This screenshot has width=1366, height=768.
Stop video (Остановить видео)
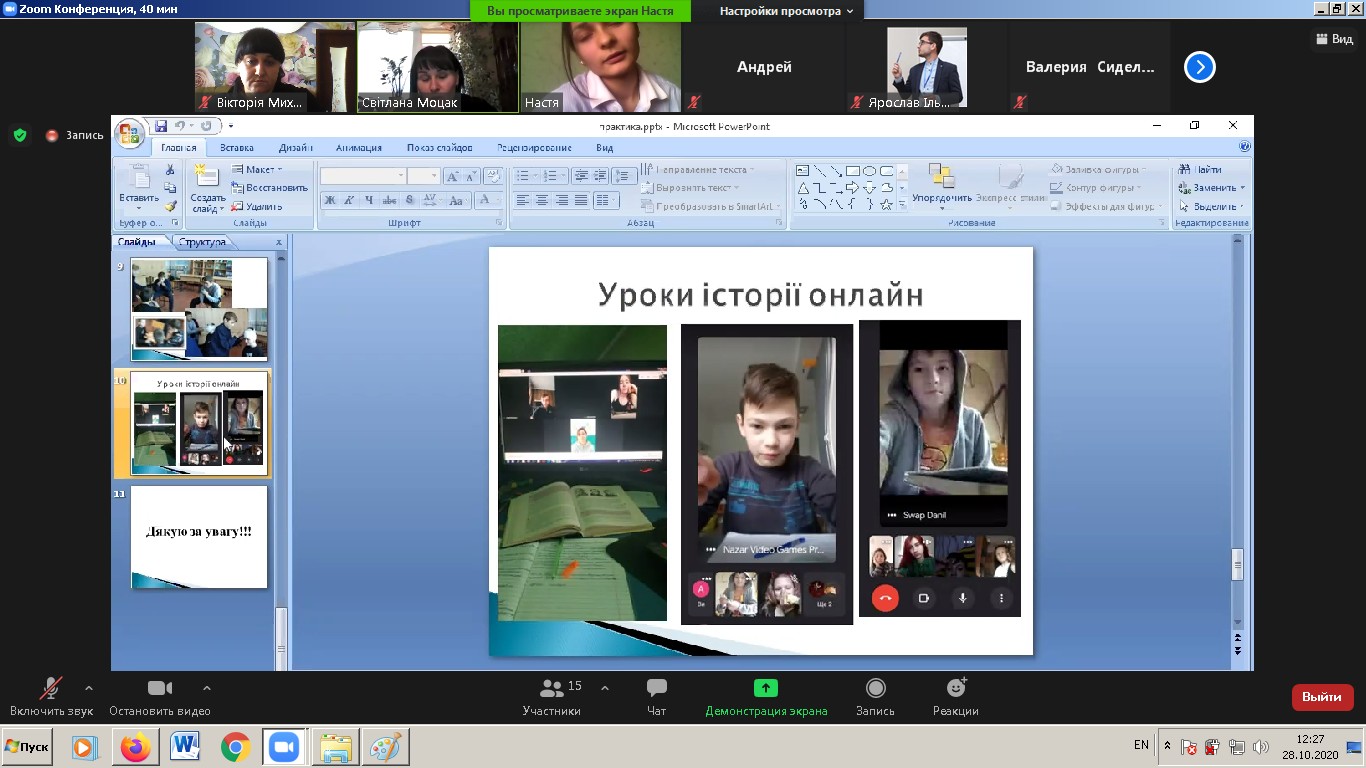(x=160, y=689)
